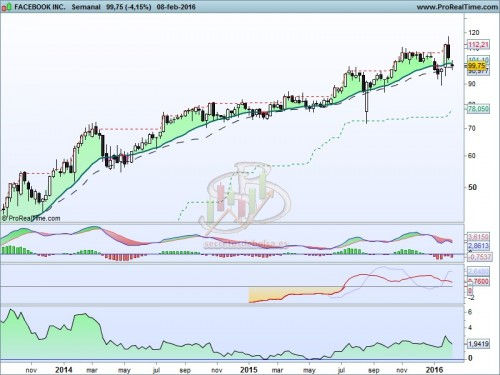Image resolution: width=500 pixels, height=375 pixels.
Task: Open the www.ProRealTime.com link
Action: coord(457,7)
